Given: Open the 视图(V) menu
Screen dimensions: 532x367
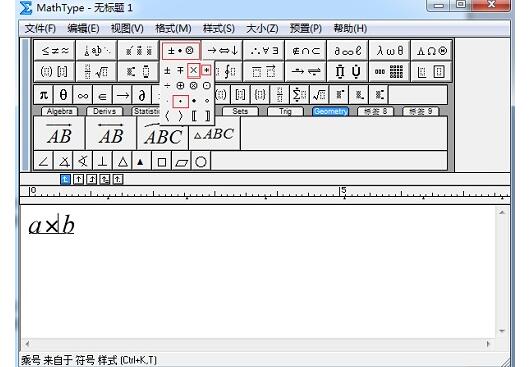Looking at the screenshot, I should (127, 28).
